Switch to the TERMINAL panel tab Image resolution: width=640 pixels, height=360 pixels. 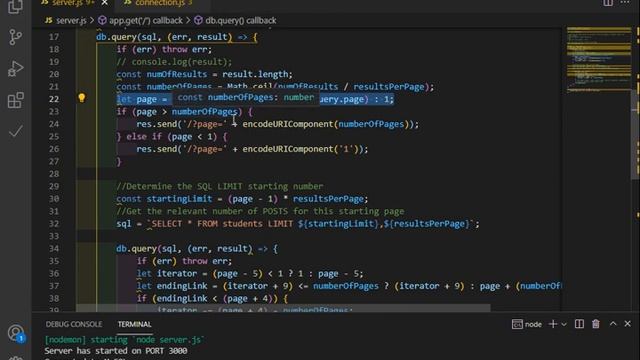coord(134,324)
